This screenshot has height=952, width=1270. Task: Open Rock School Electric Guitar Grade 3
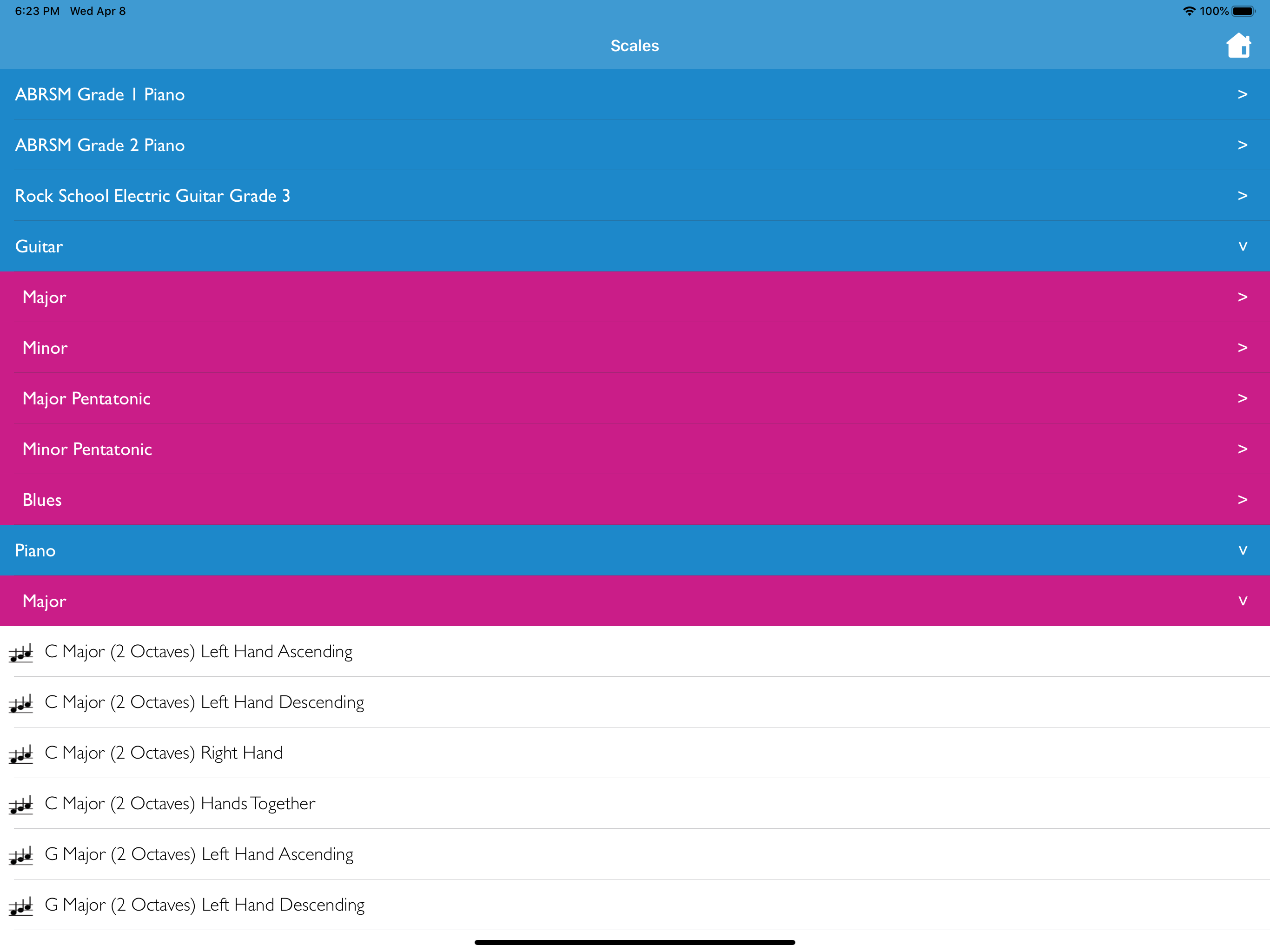(635, 195)
